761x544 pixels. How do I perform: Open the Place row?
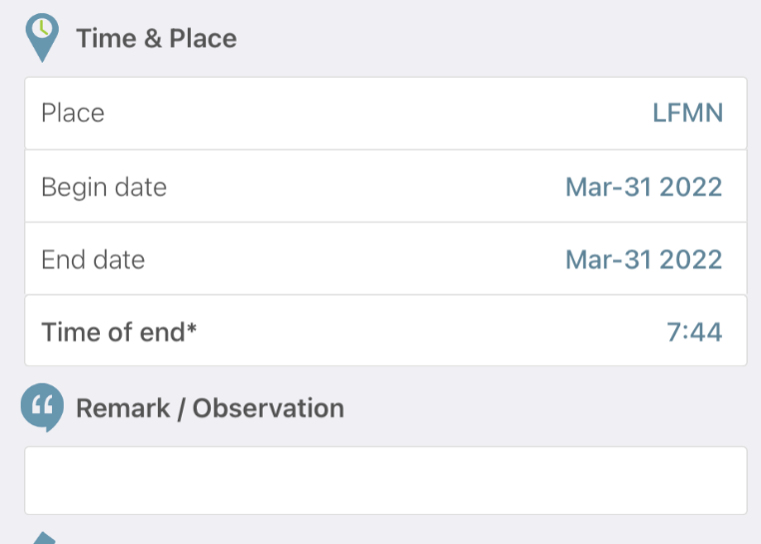386,114
